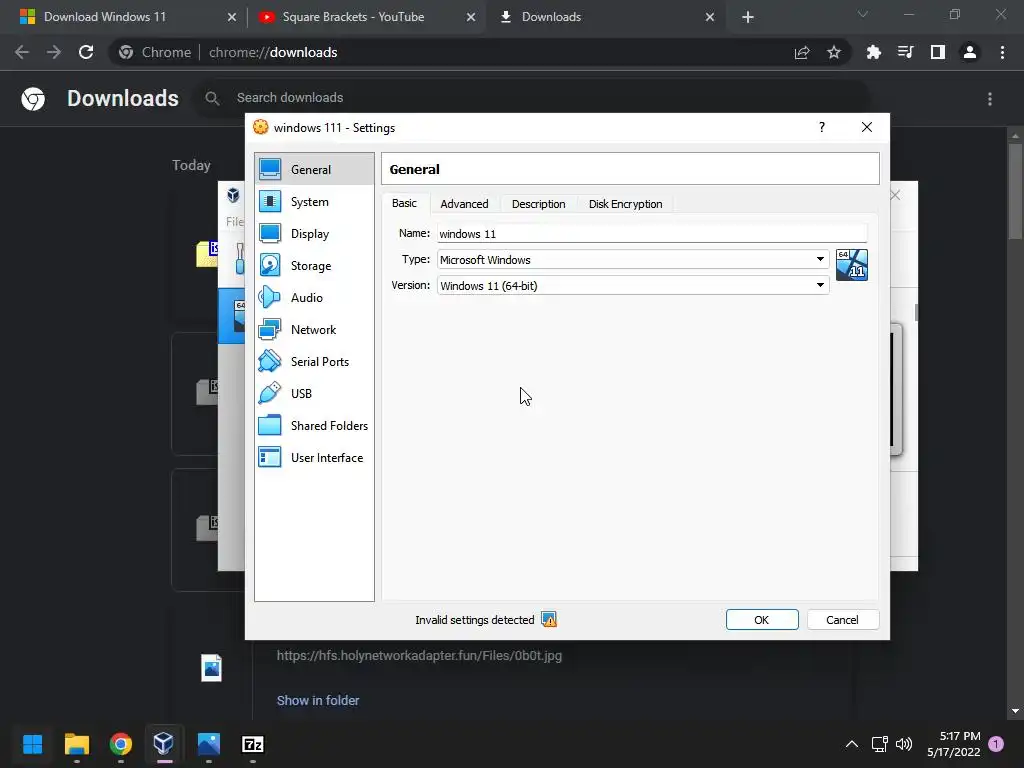Switch to the Description tab
This screenshot has width=1024, height=768.
(539, 204)
